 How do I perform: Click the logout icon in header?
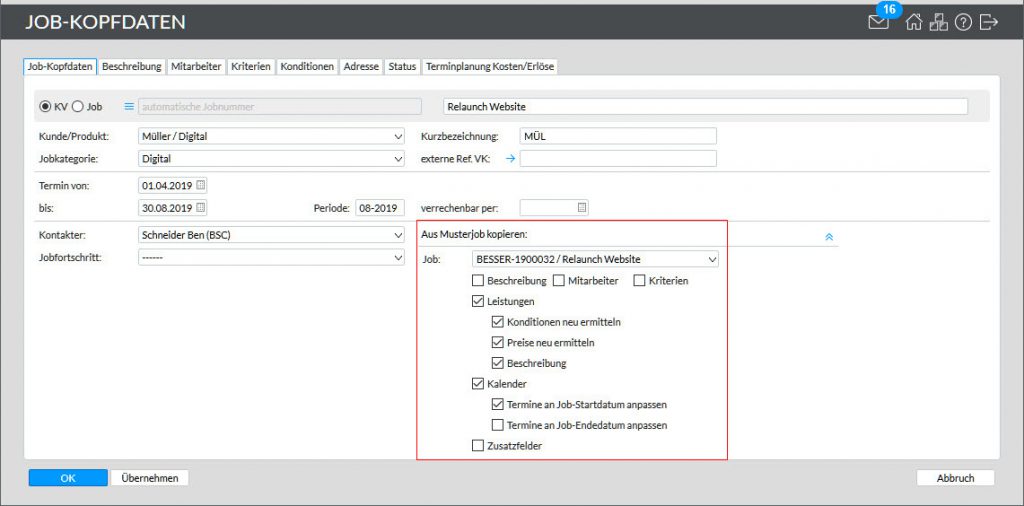[989, 22]
